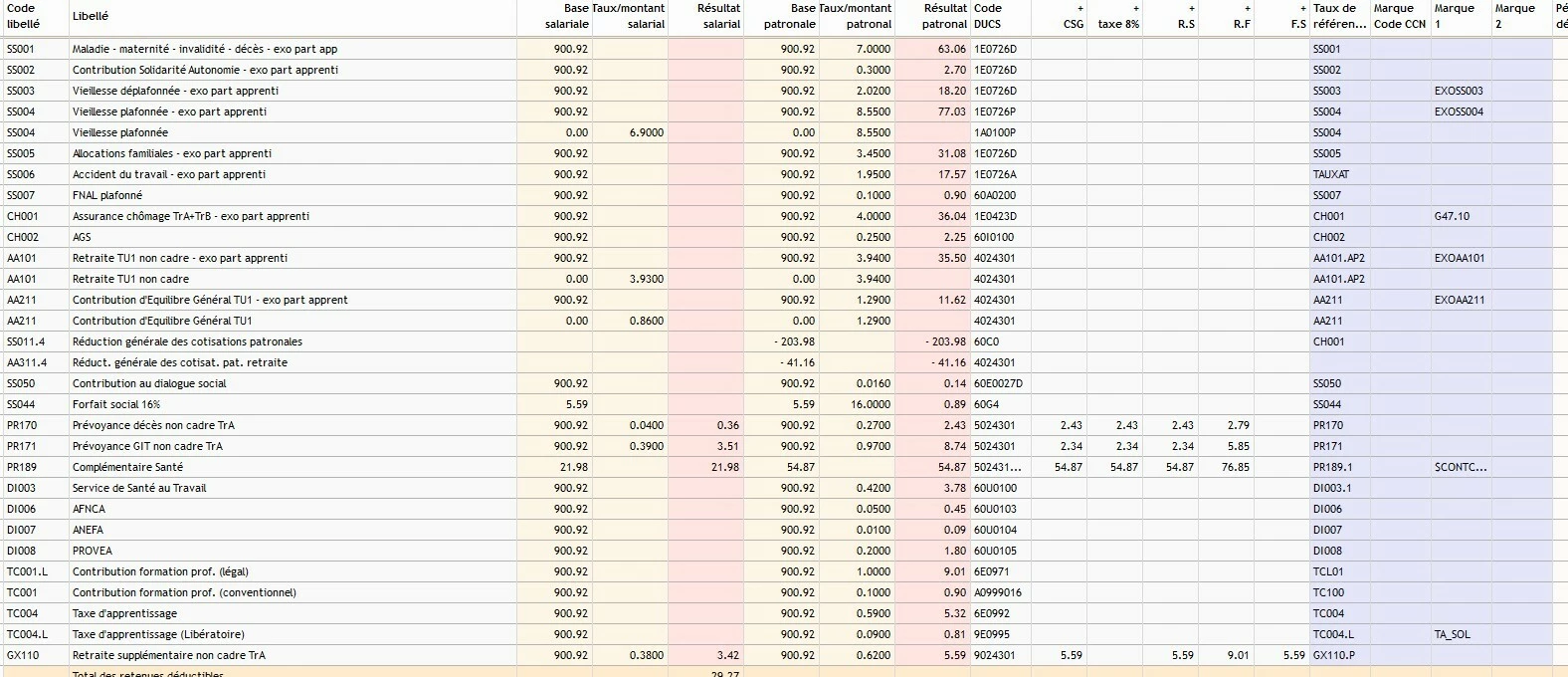This screenshot has height=677, width=1568.
Task: Click the DUCS code '1A0100P'
Action: (x=1000, y=132)
